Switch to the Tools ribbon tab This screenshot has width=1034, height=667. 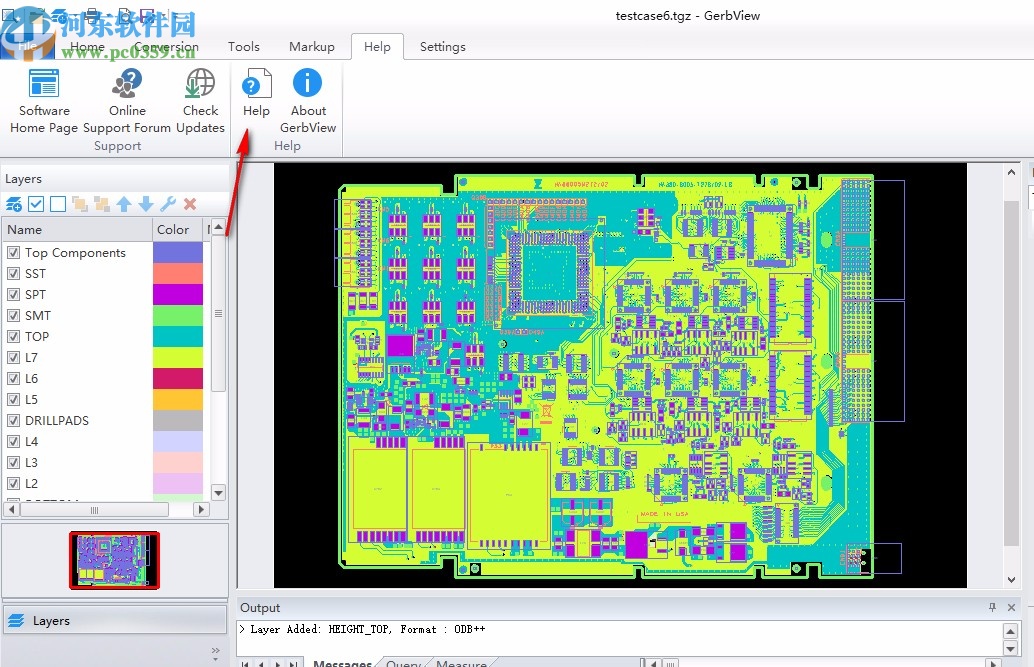243,47
